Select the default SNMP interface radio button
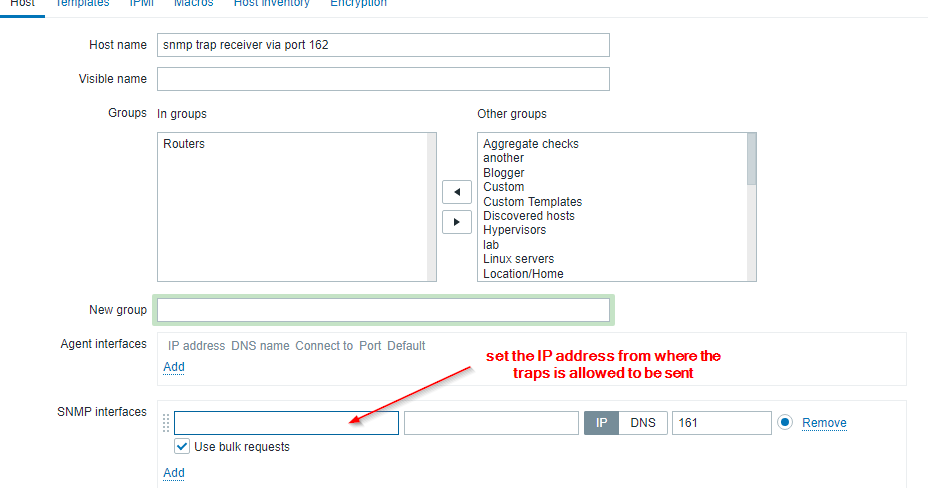The height and width of the screenshot is (488, 928). point(785,422)
